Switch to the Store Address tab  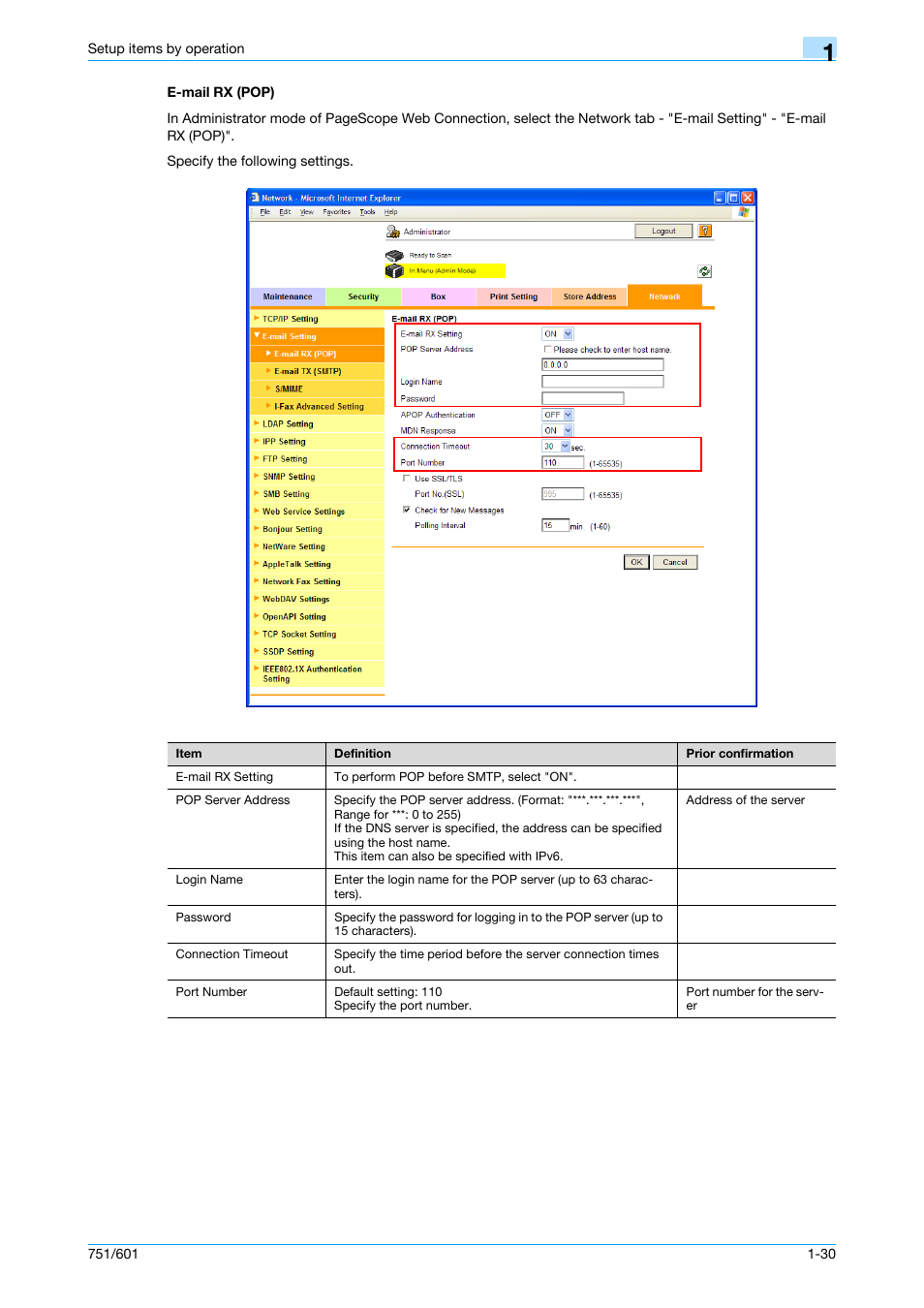coord(590,296)
